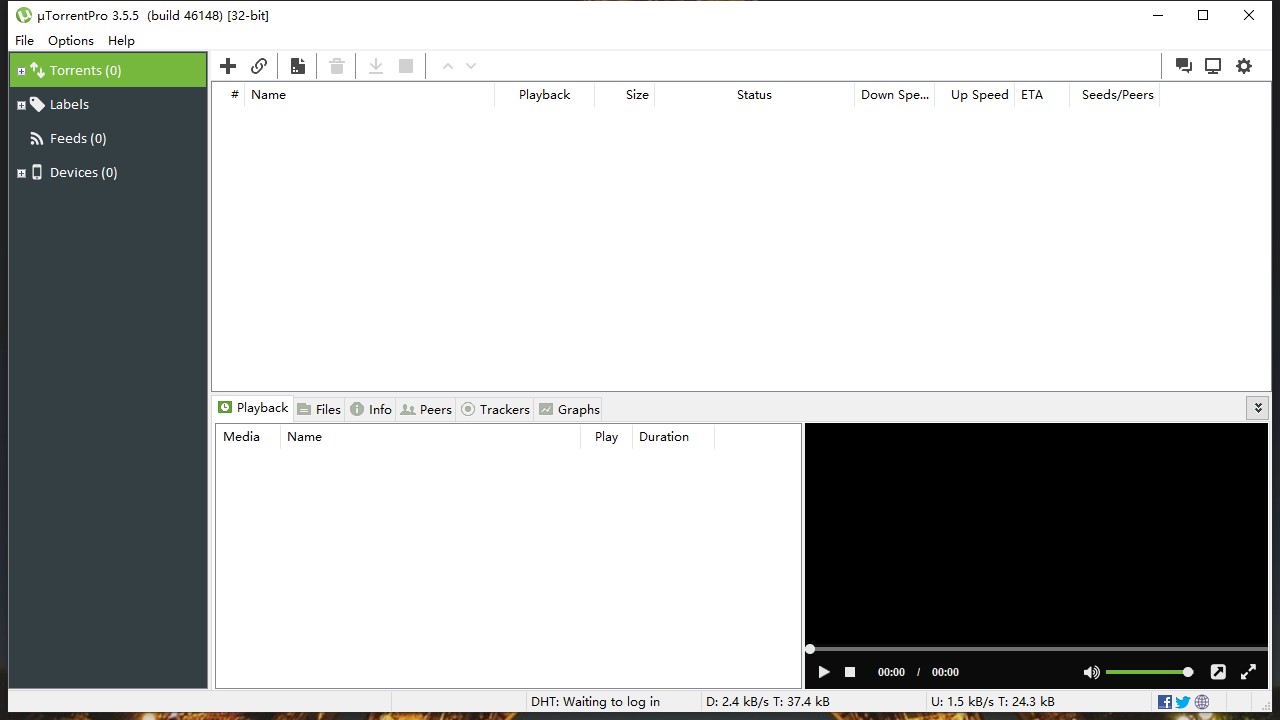Viewport: 1280px width, 720px height.
Task: Sort by Down Speed column header
Action: point(894,95)
